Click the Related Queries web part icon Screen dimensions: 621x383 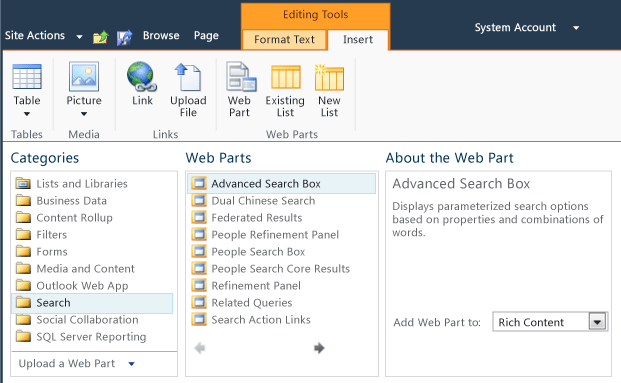click(199, 303)
